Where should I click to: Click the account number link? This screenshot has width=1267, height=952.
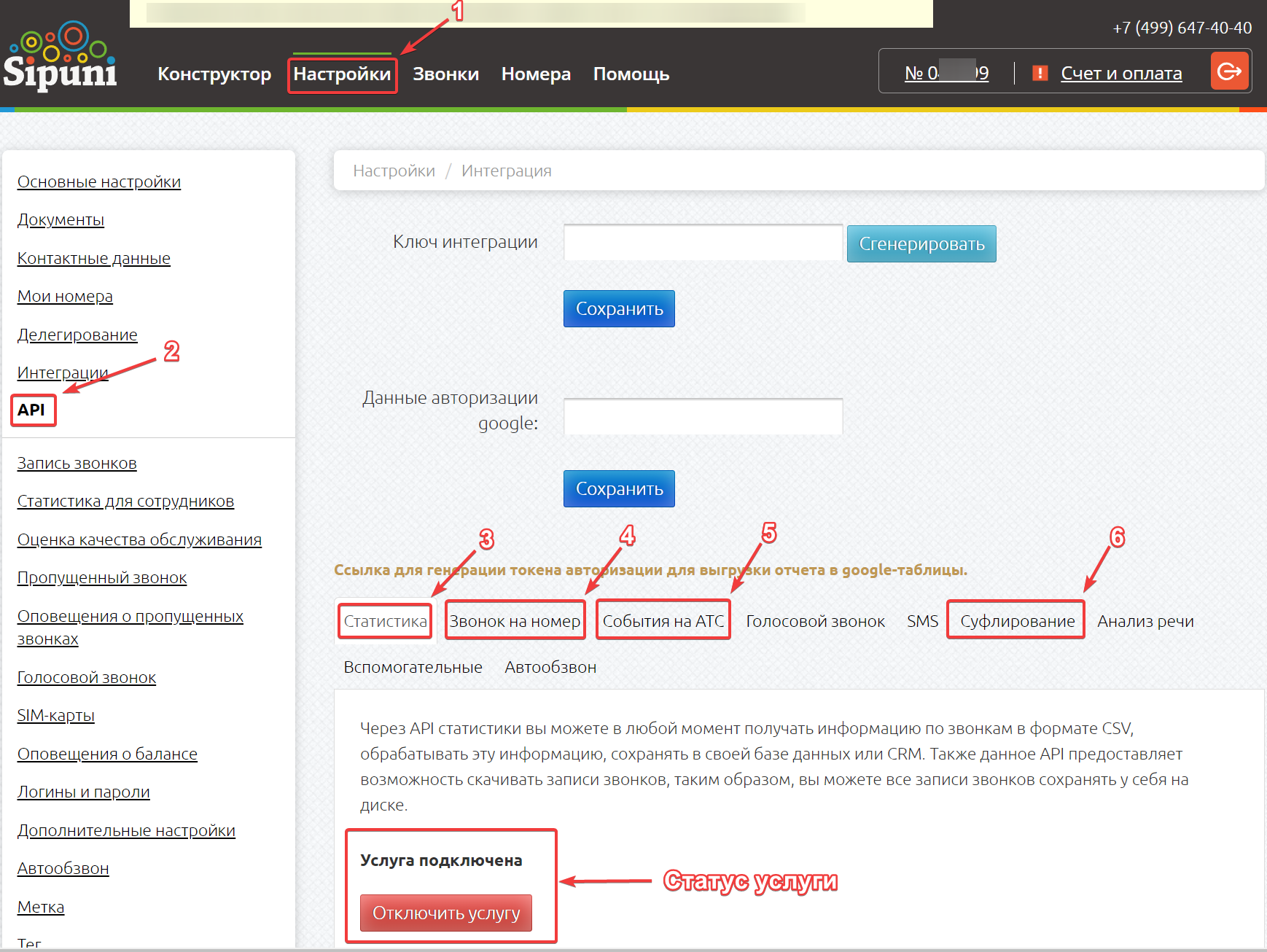coord(946,73)
